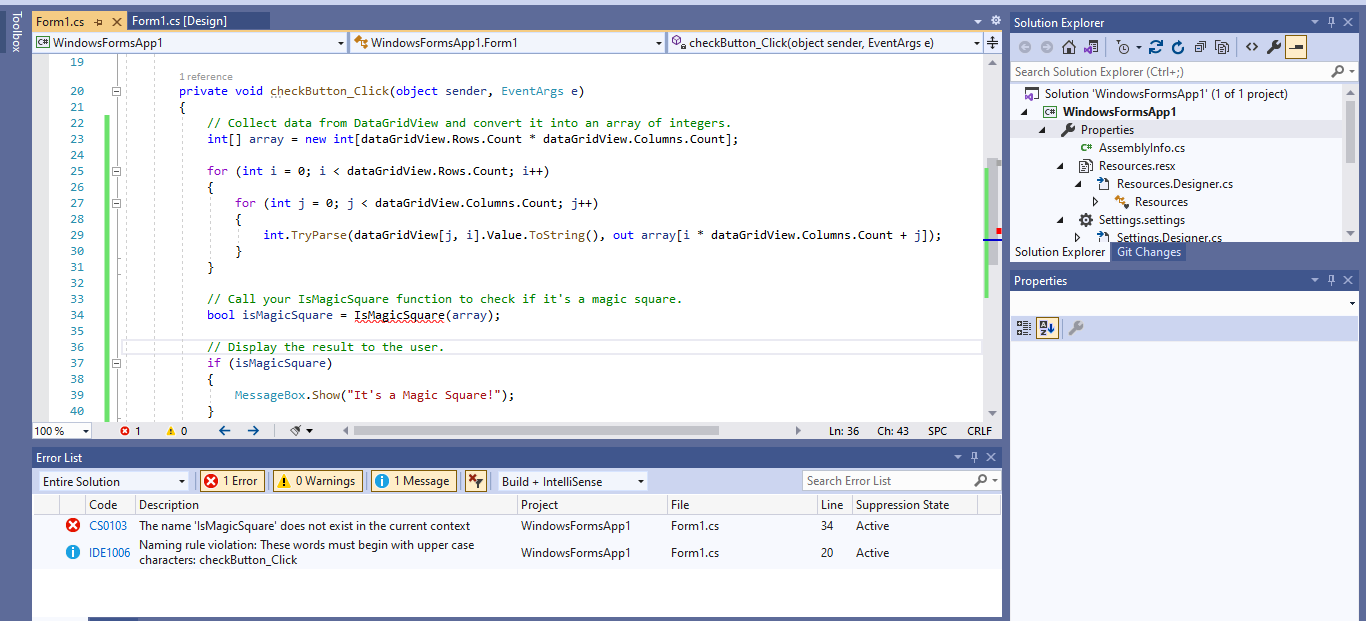Collapse if block at line 37

tap(116, 363)
